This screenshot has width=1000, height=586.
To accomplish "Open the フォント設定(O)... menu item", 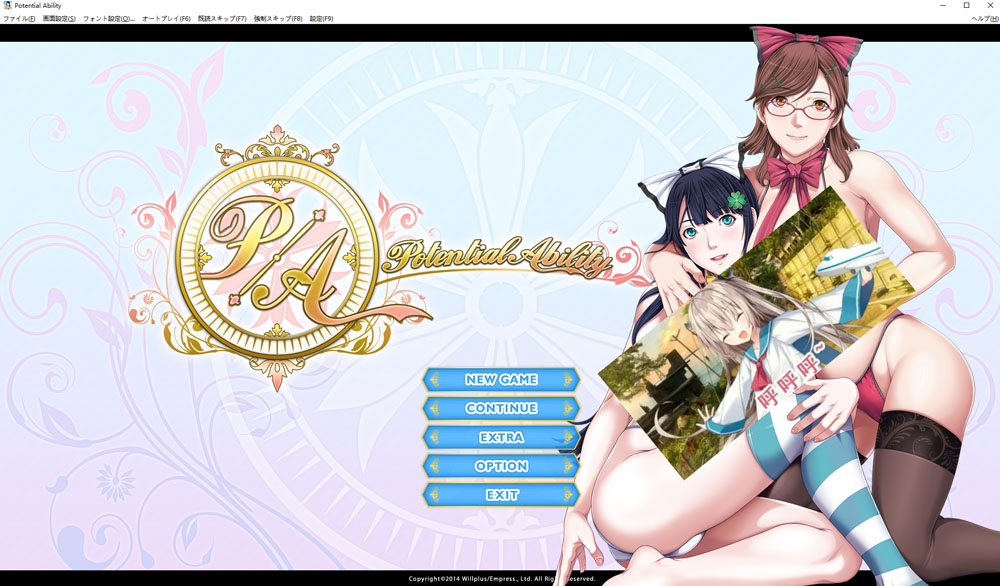I will point(108,18).
